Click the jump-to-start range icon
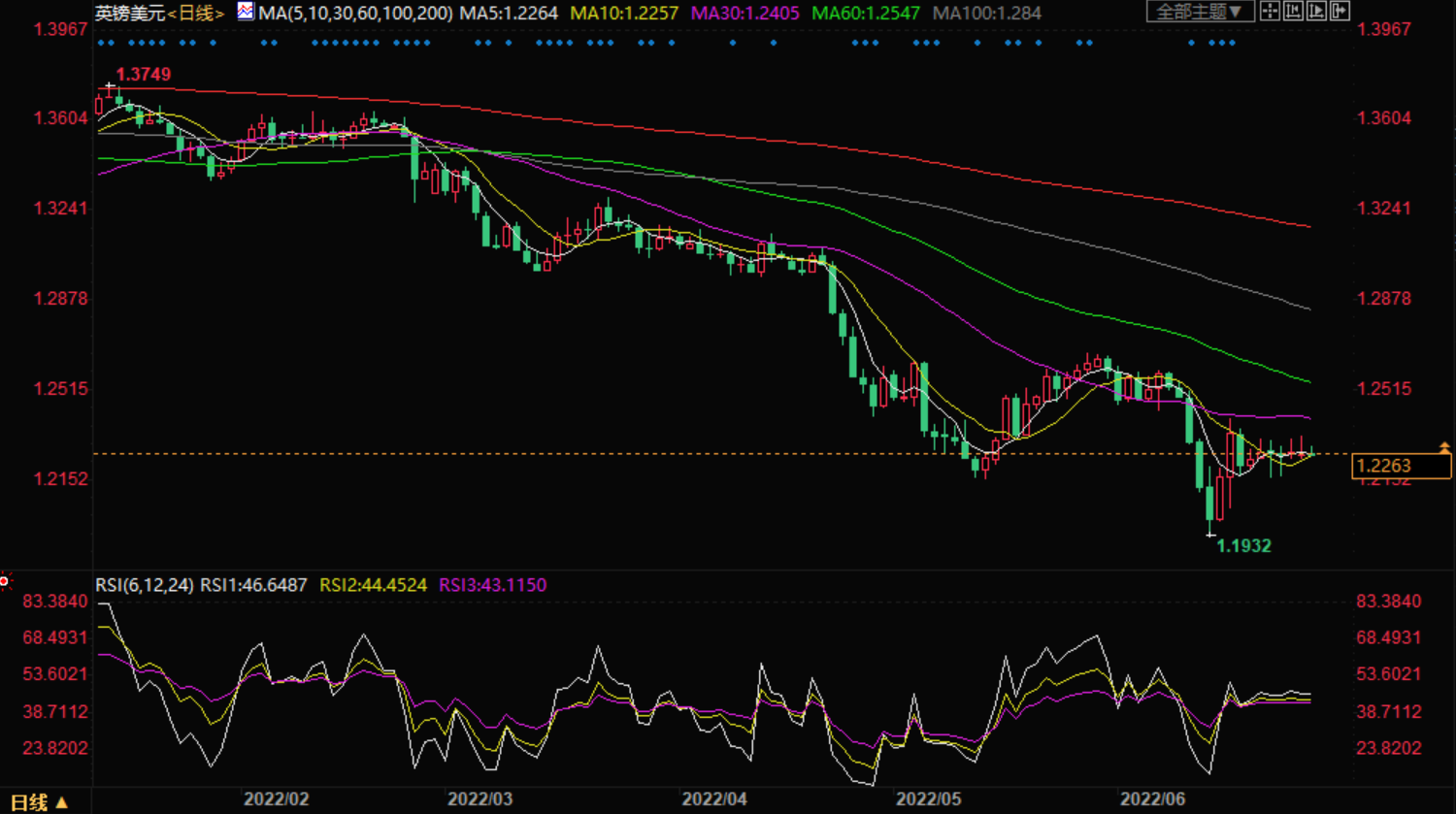The height and width of the screenshot is (814, 1456). 1293,12
